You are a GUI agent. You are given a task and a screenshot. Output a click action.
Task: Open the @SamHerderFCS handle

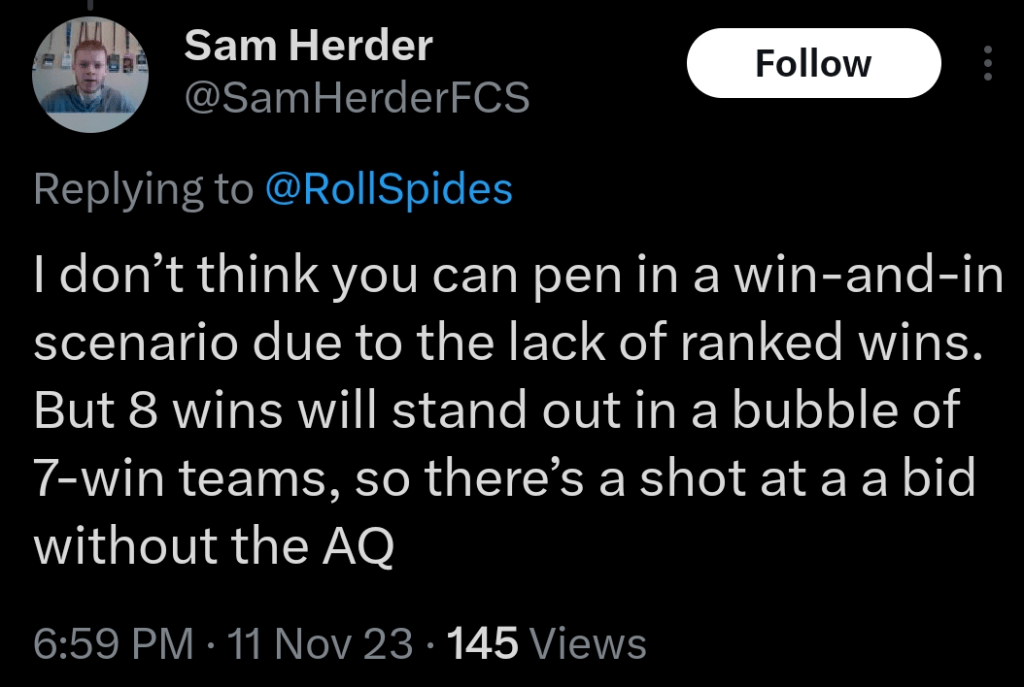[x=358, y=97]
